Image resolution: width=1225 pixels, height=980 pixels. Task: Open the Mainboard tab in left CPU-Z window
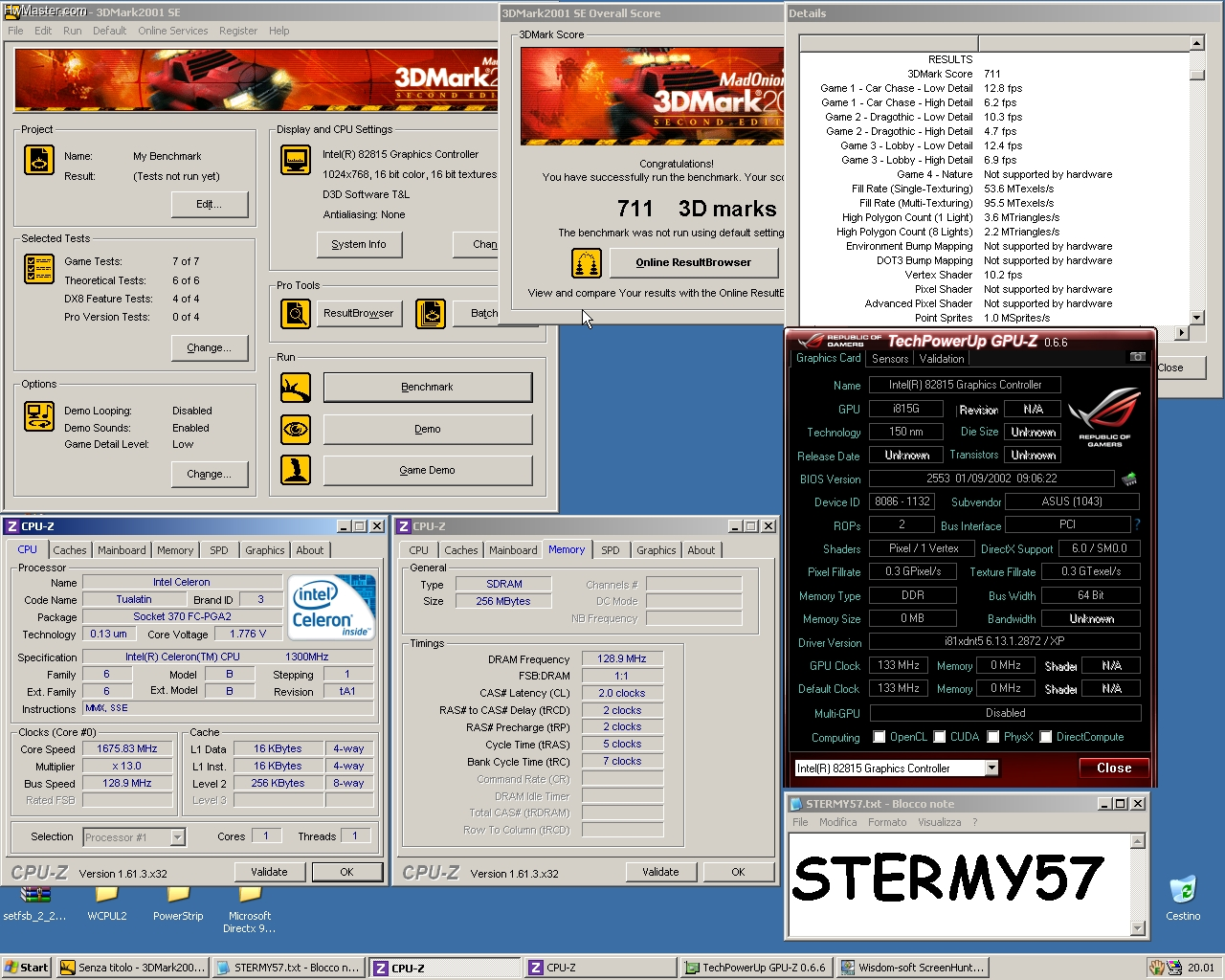click(122, 550)
